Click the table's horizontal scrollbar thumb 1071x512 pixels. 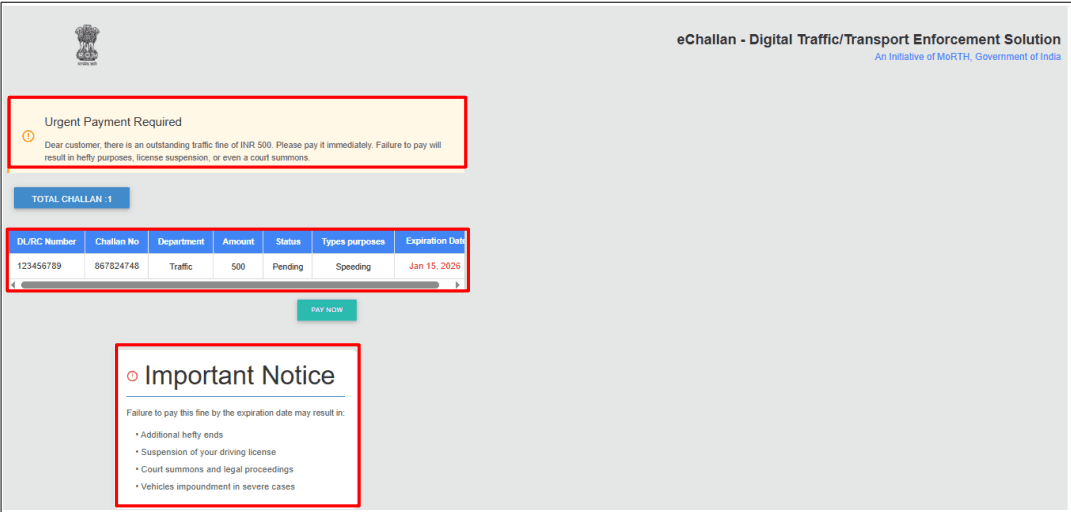coord(230,285)
